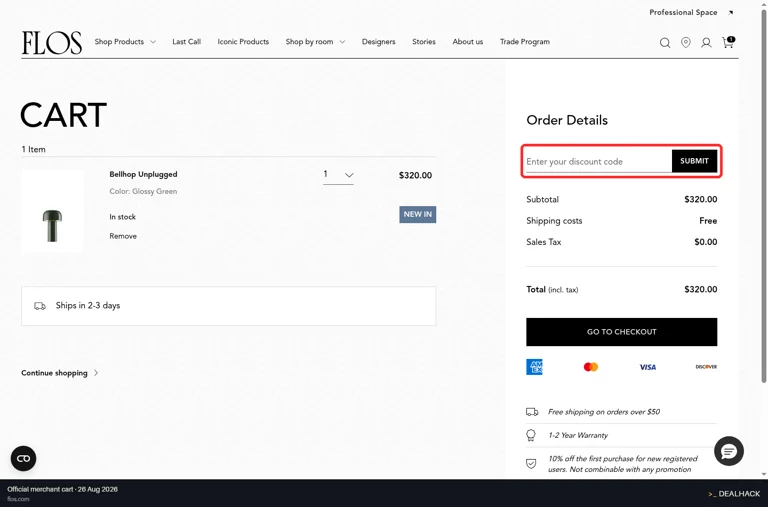Open the Stories menu item
The height and width of the screenshot is (507, 768).
click(x=424, y=42)
